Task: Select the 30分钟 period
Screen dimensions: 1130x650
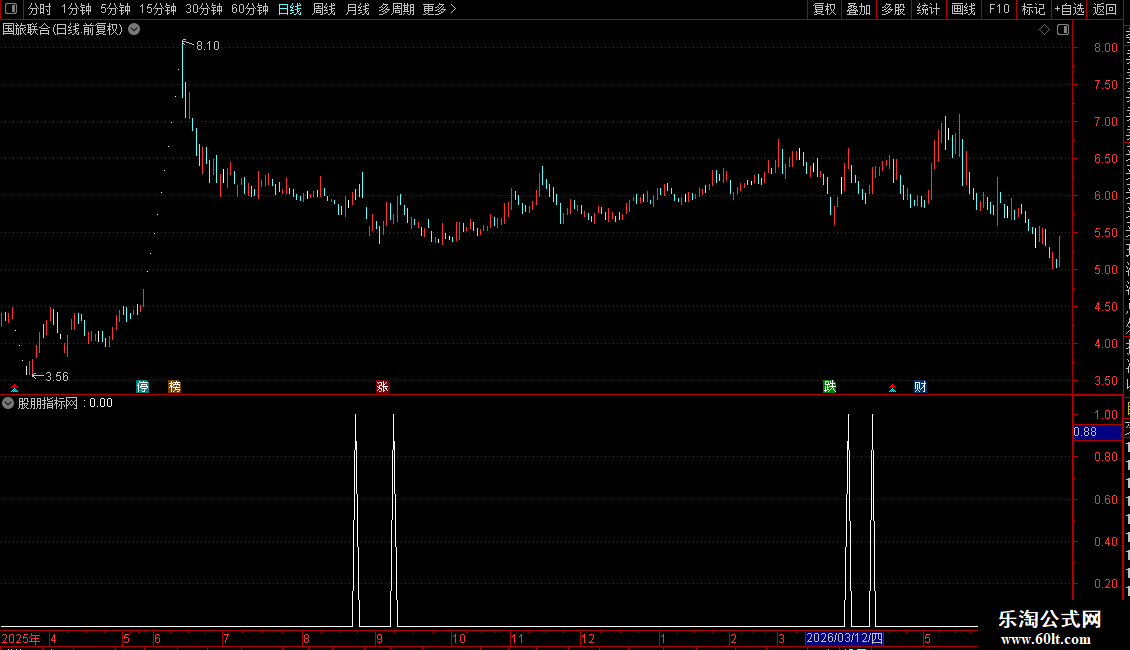Action: [x=204, y=9]
